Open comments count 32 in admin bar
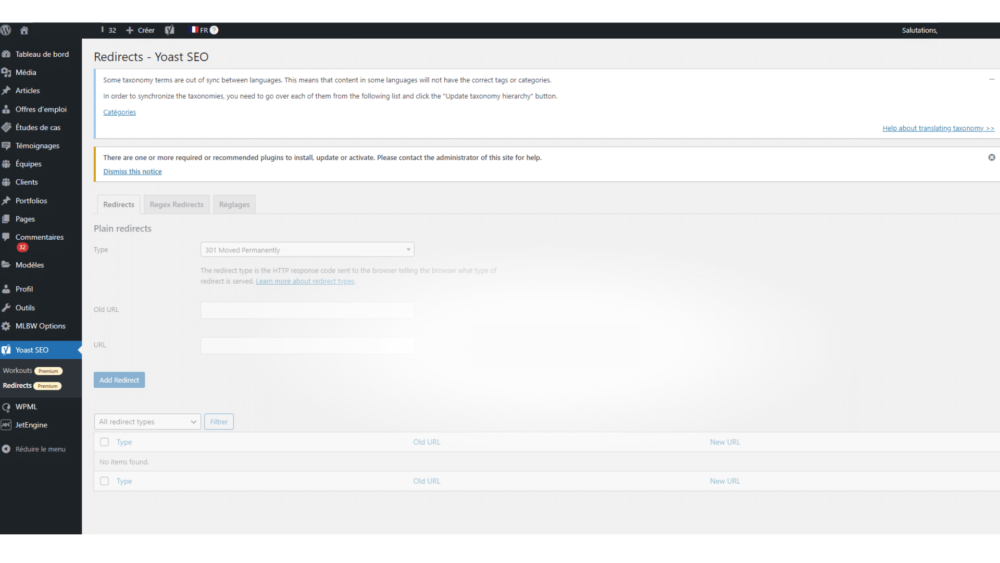 point(108,30)
